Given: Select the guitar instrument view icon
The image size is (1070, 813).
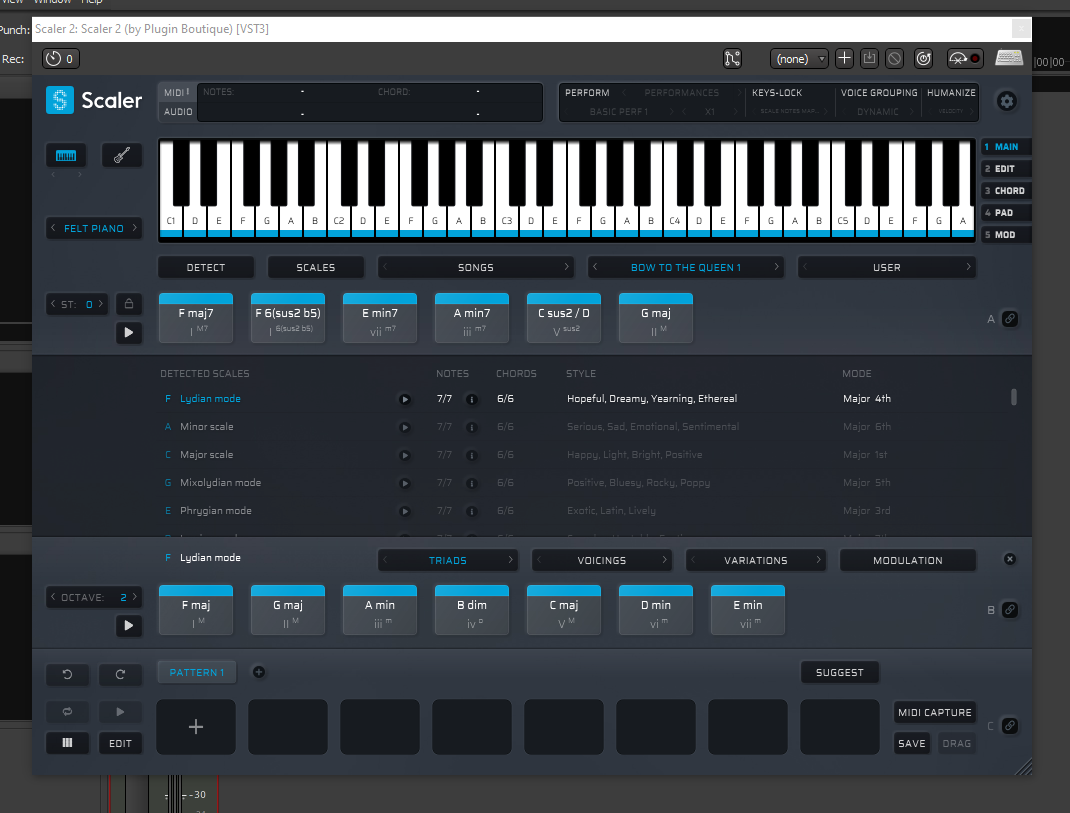Looking at the screenshot, I should click(x=121, y=156).
